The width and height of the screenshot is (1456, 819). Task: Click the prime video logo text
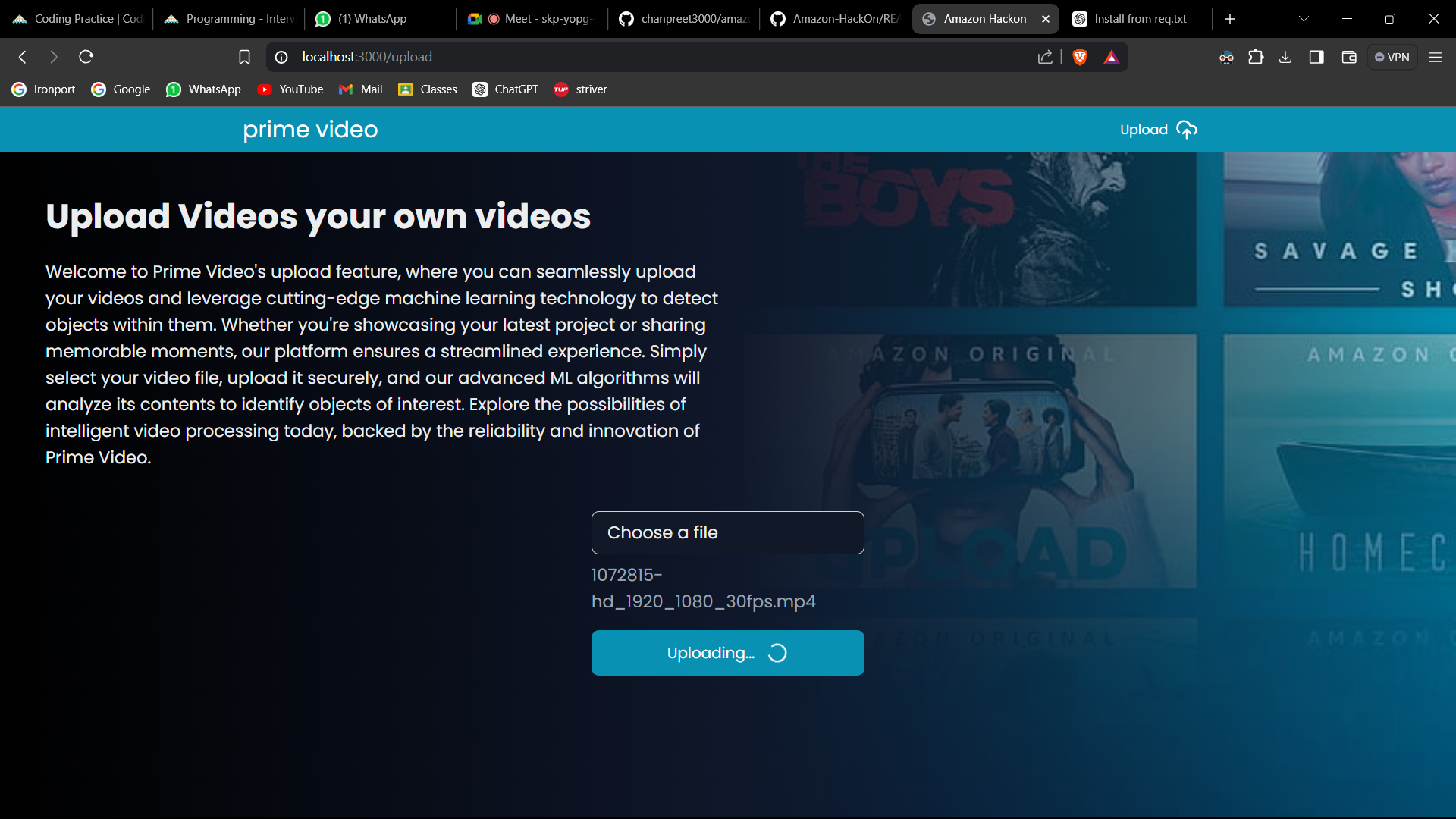tap(310, 130)
